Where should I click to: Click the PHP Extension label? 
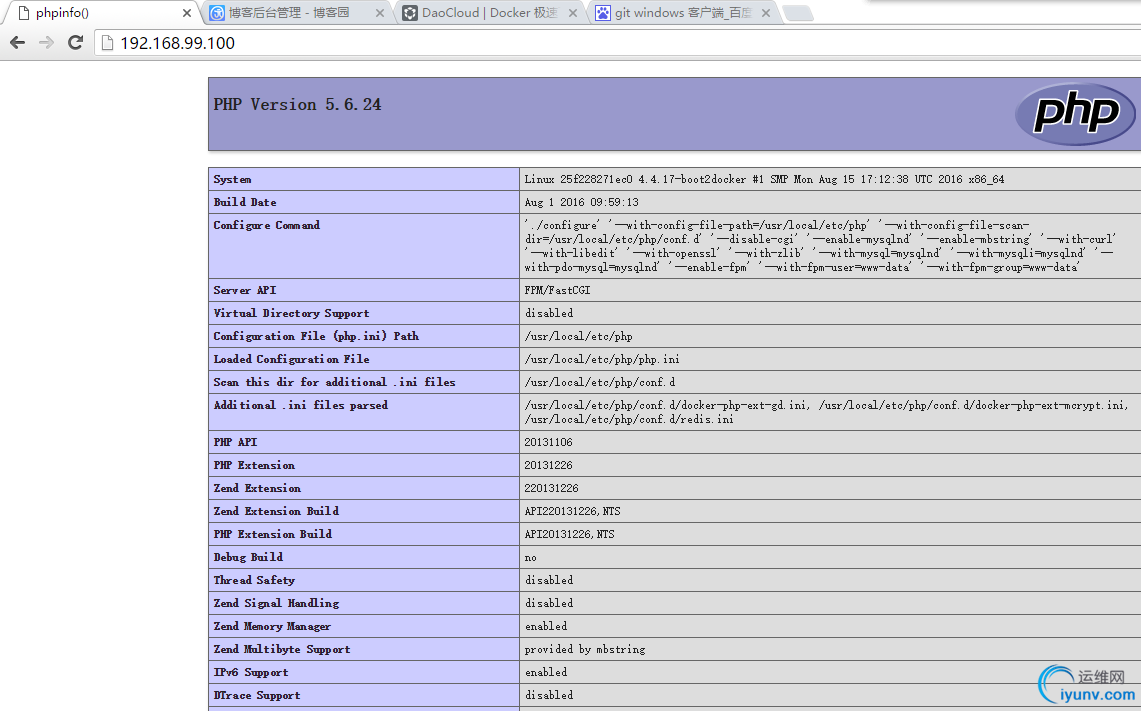point(254,465)
